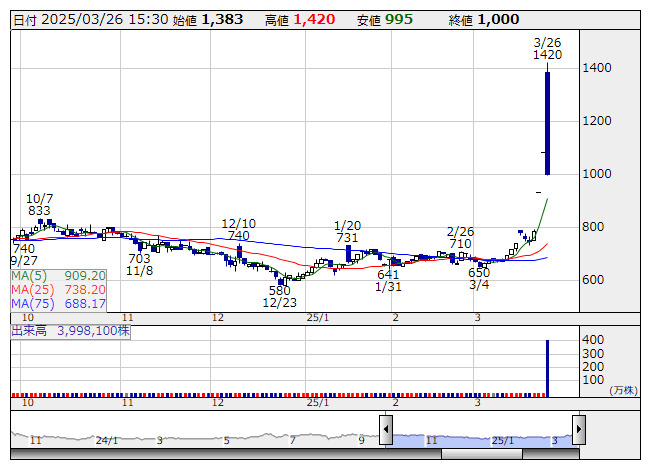This screenshot has width=653, height=470.
Task: Click the 安値 995 value in header
Action: tap(385, 20)
